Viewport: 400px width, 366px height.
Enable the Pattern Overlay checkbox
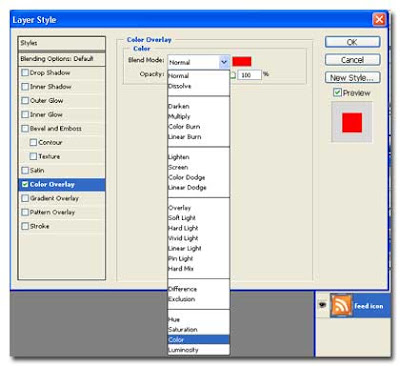point(25,212)
